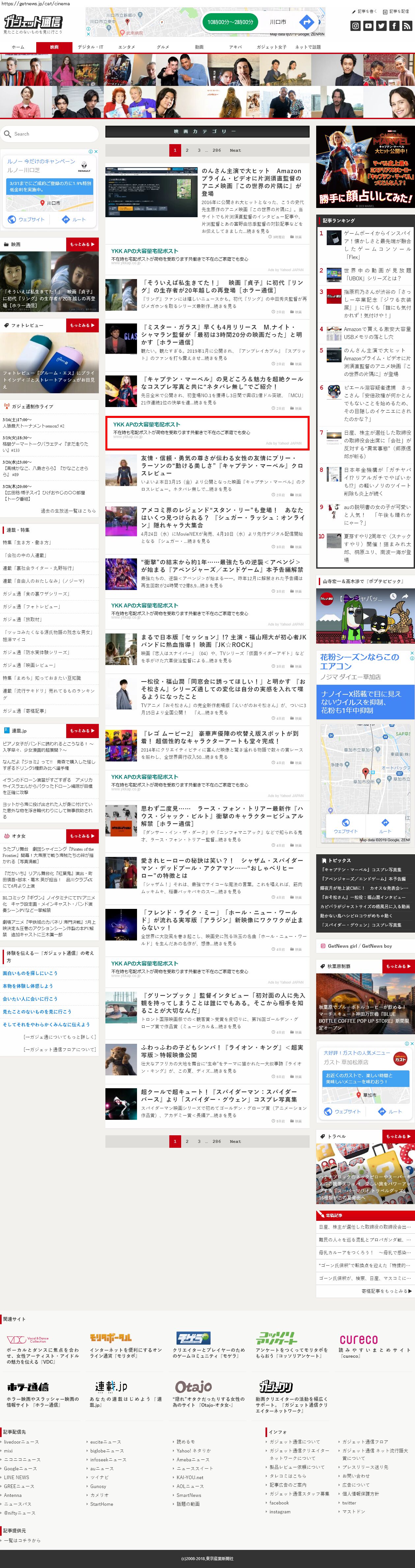415x1568 pixels.
Task: Click 寄稿記事をもっとみる link
Action: pos(387,1291)
